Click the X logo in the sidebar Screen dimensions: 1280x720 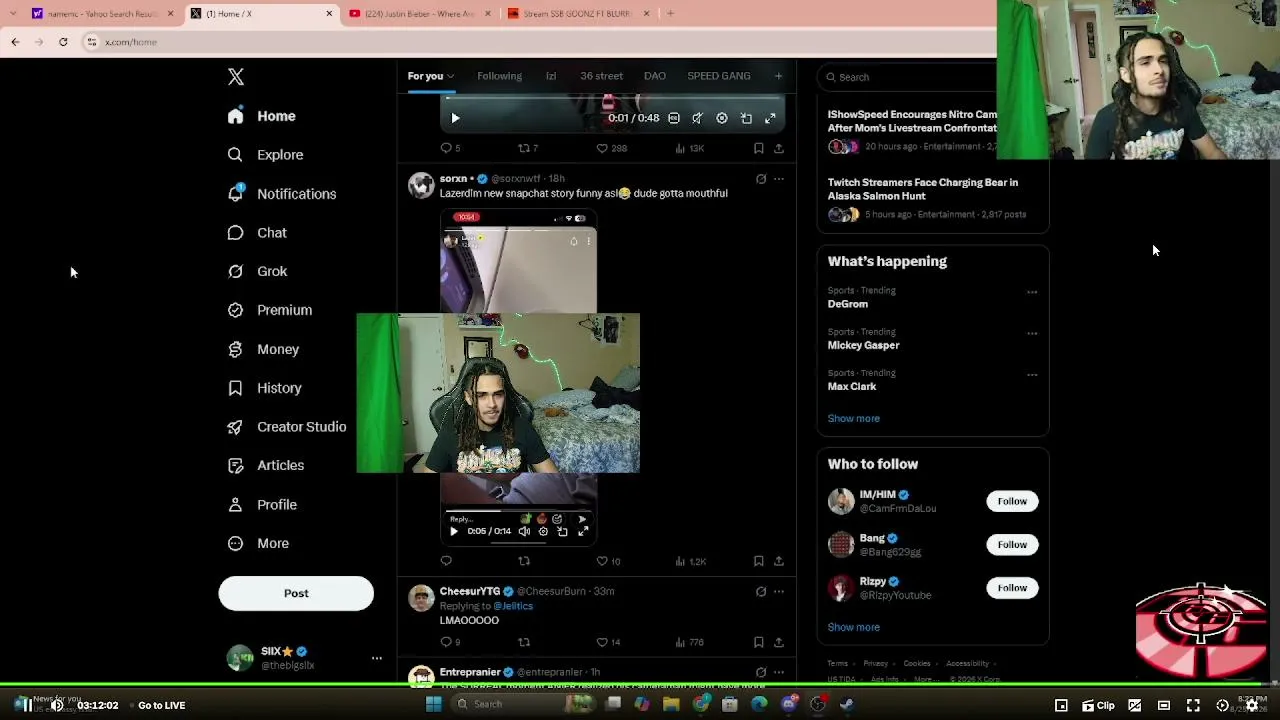[x=236, y=77]
